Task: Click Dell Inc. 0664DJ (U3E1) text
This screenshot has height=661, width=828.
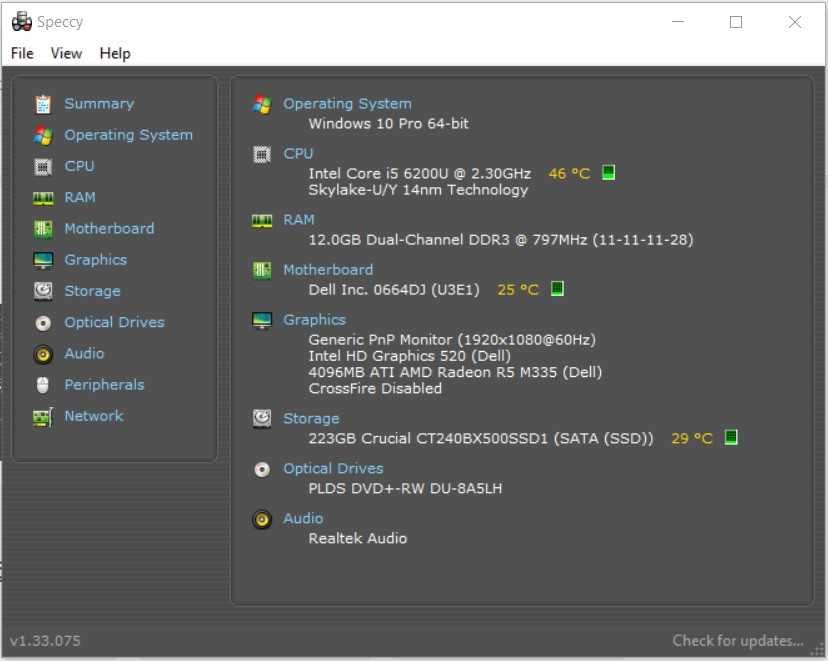Action: point(394,290)
